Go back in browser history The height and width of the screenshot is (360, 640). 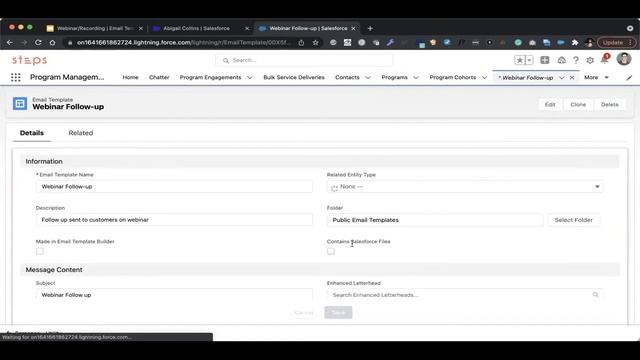pyautogui.click(x=10, y=42)
